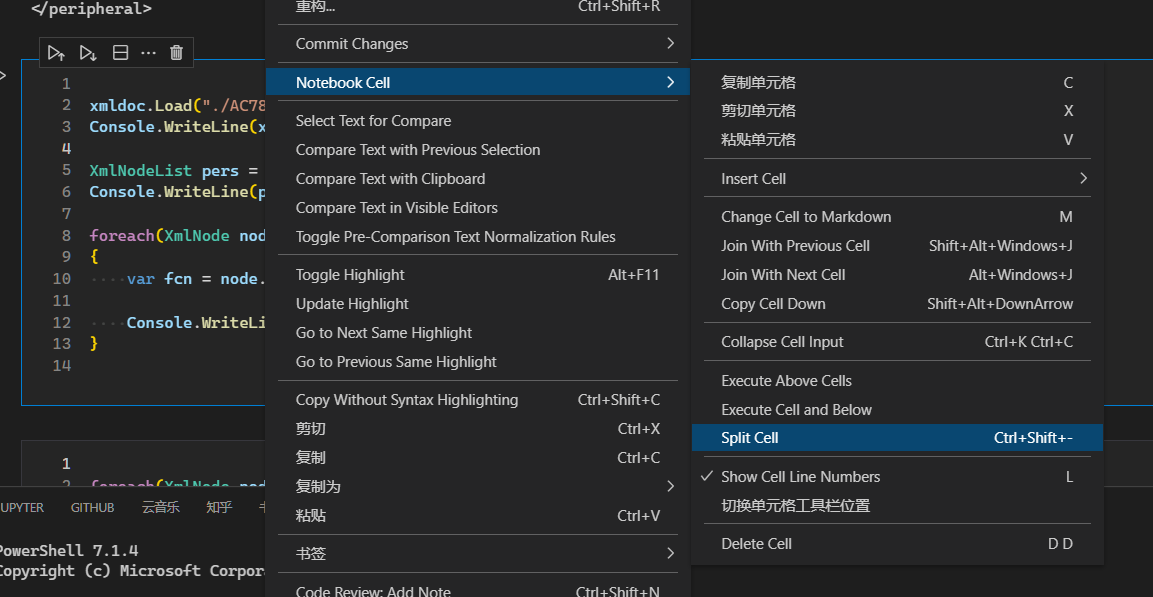Select 复制单元格 menu entry

point(897,82)
